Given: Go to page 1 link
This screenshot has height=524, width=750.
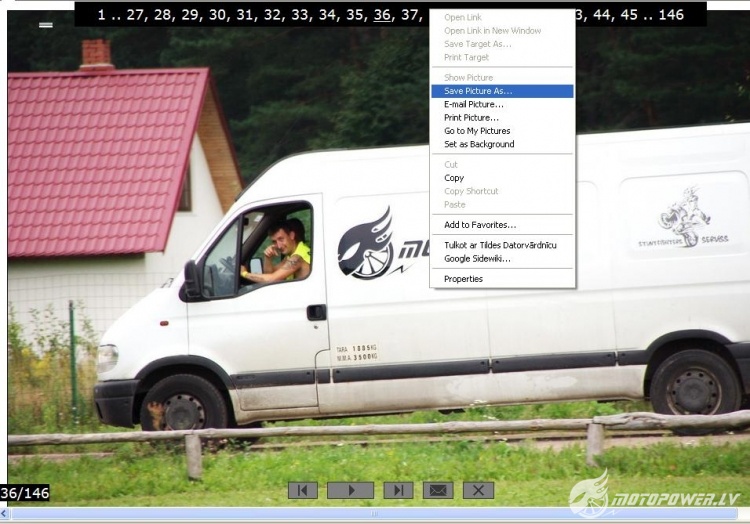Looking at the screenshot, I should 101,15.
